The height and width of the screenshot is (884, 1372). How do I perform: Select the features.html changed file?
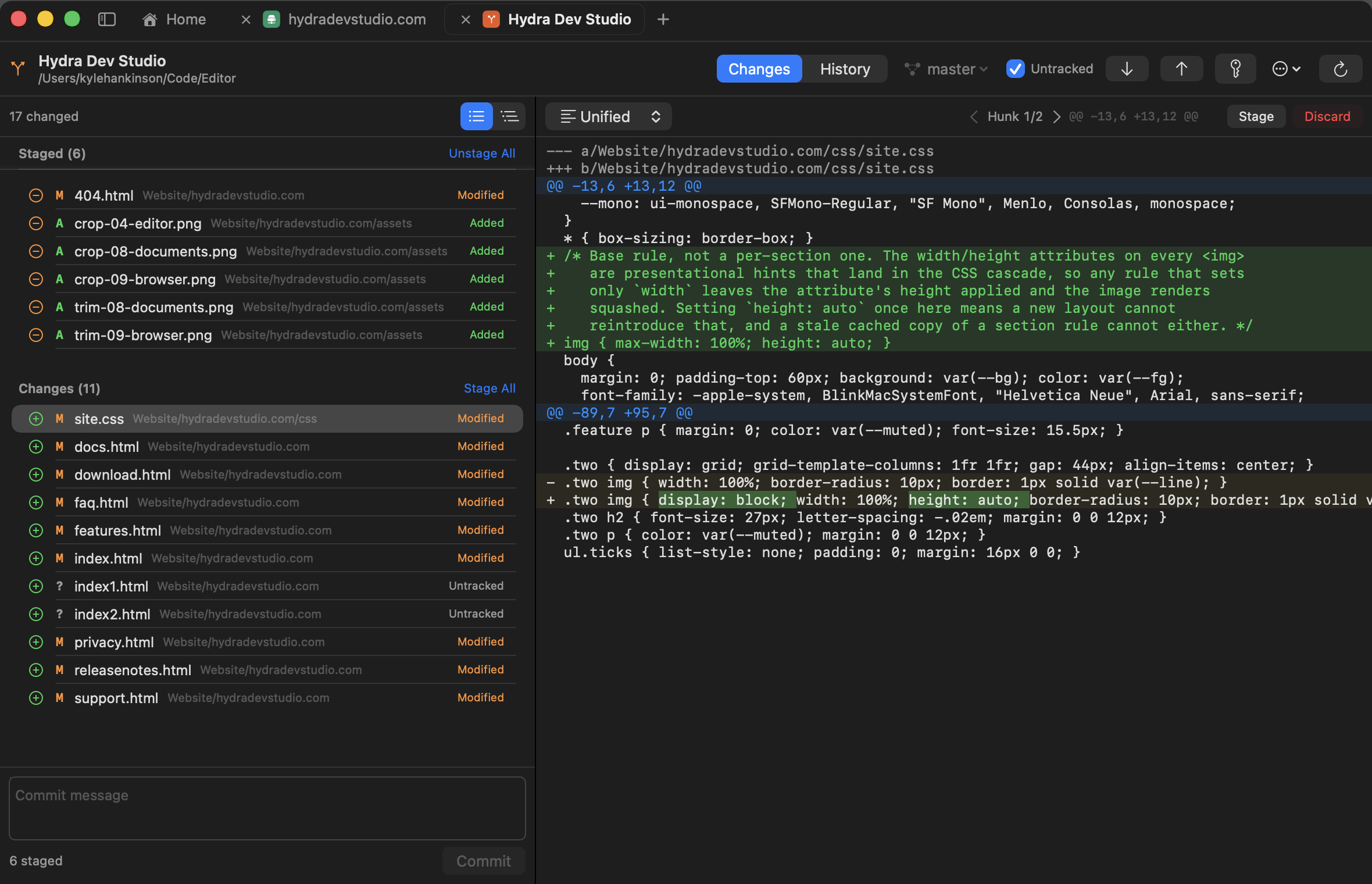pos(267,530)
